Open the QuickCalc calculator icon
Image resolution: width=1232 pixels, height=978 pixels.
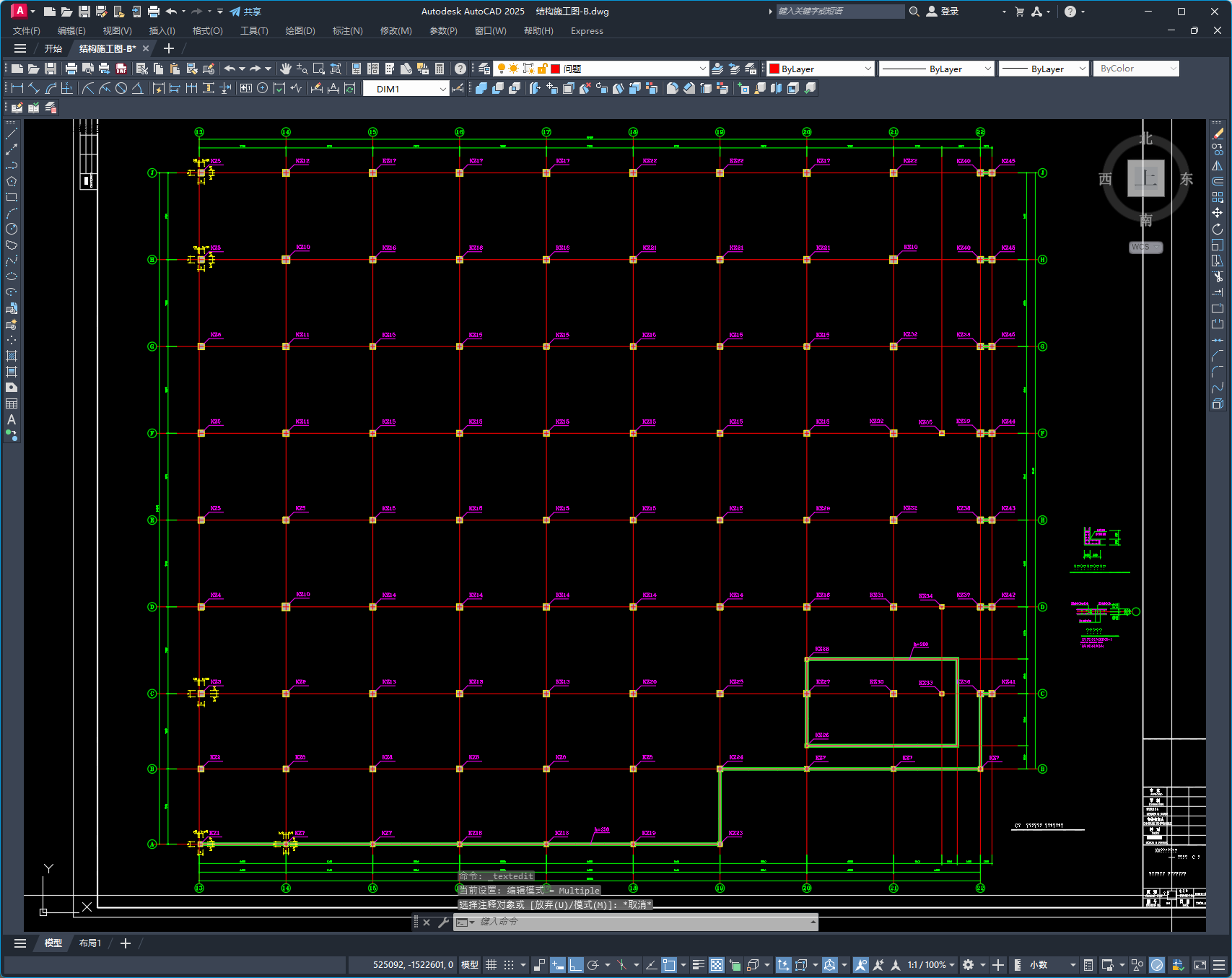[440, 69]
